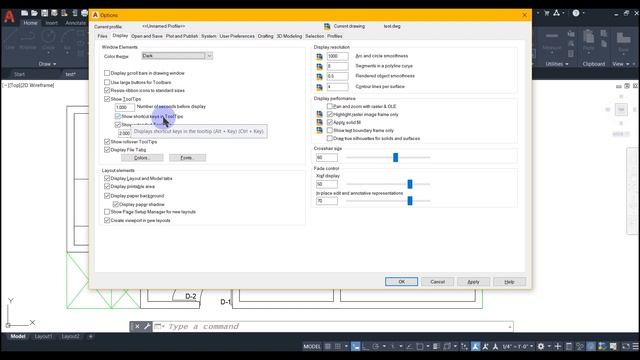This screenshot has height=360, width=640.
Task: Click the workspace switching gear icon
Action: pyautogui.click(x=541, y=347)
